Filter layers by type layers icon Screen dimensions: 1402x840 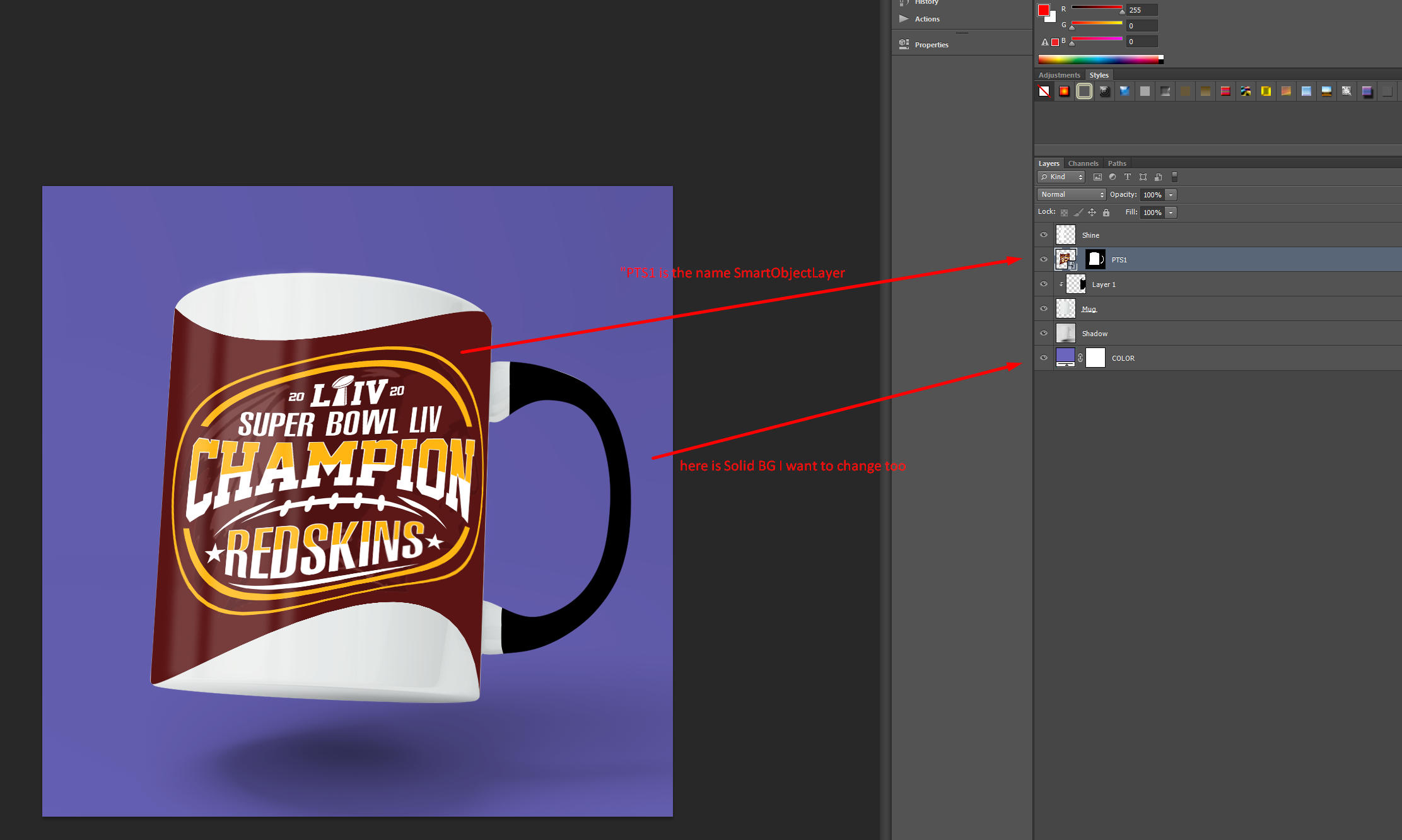[1128, 177]
